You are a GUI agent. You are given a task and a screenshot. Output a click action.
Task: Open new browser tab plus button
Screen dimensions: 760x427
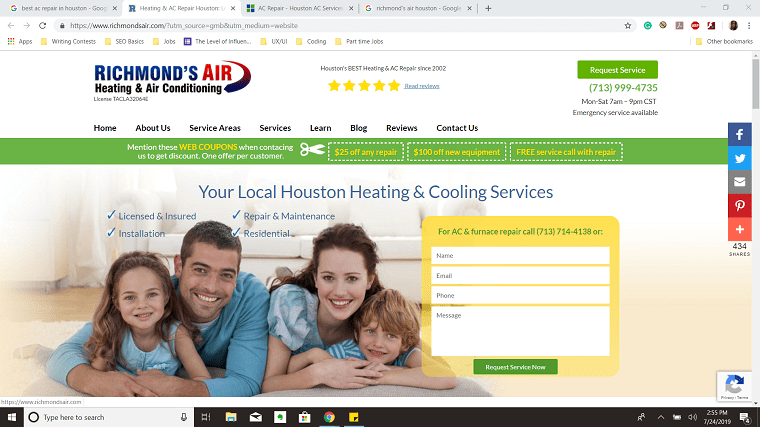[488, 8]
